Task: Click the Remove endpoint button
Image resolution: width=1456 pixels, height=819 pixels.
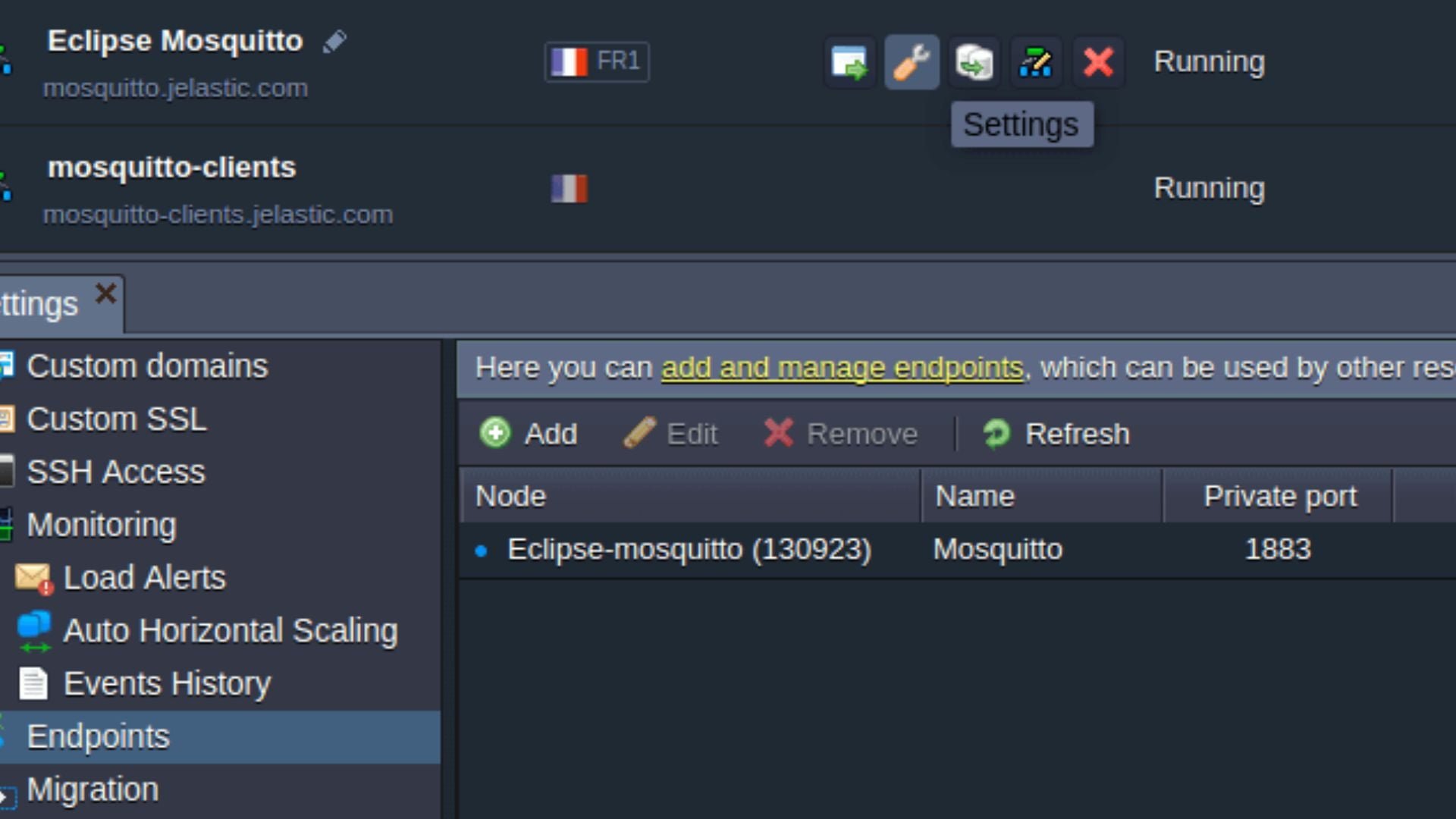Action: [x=840, y=434]
